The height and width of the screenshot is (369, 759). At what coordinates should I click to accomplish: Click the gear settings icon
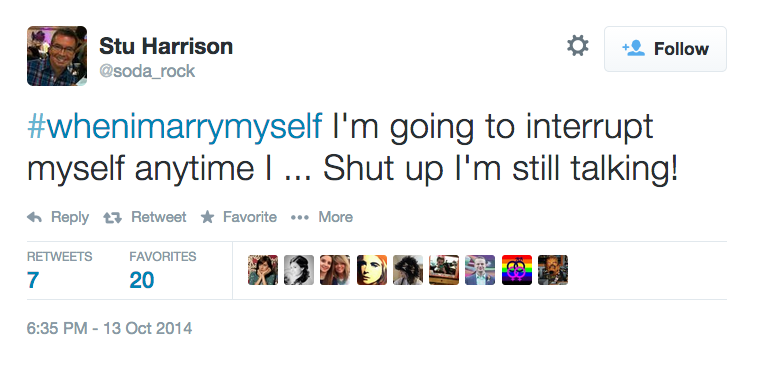(577, 46)
